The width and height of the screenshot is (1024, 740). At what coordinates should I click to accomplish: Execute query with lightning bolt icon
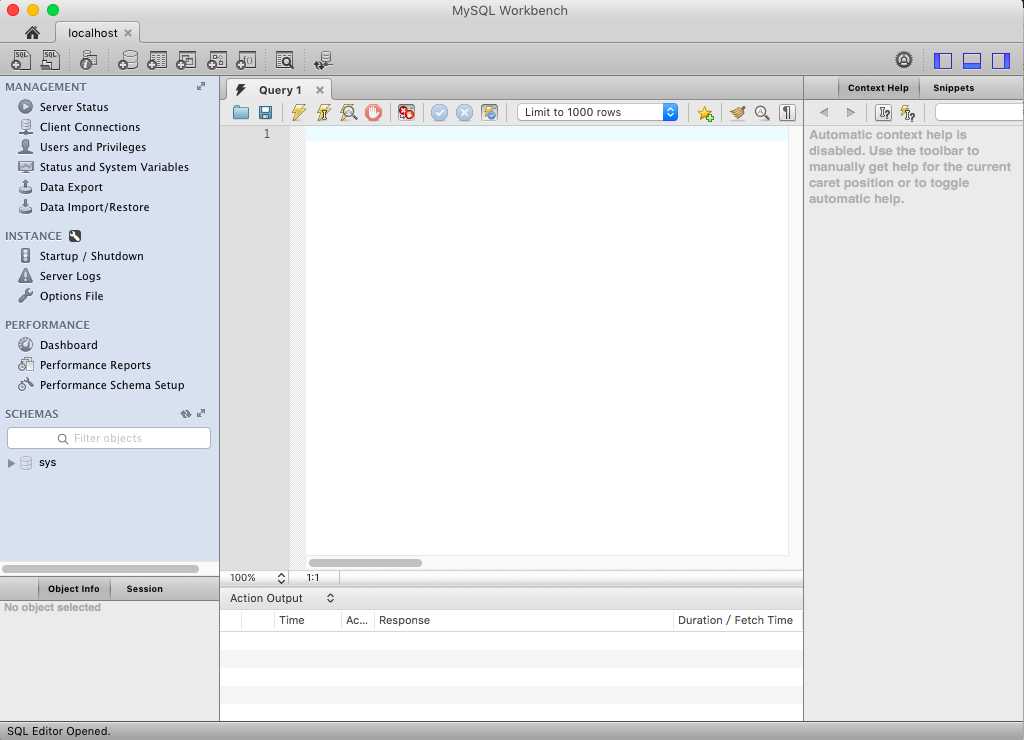coord(298,112)
